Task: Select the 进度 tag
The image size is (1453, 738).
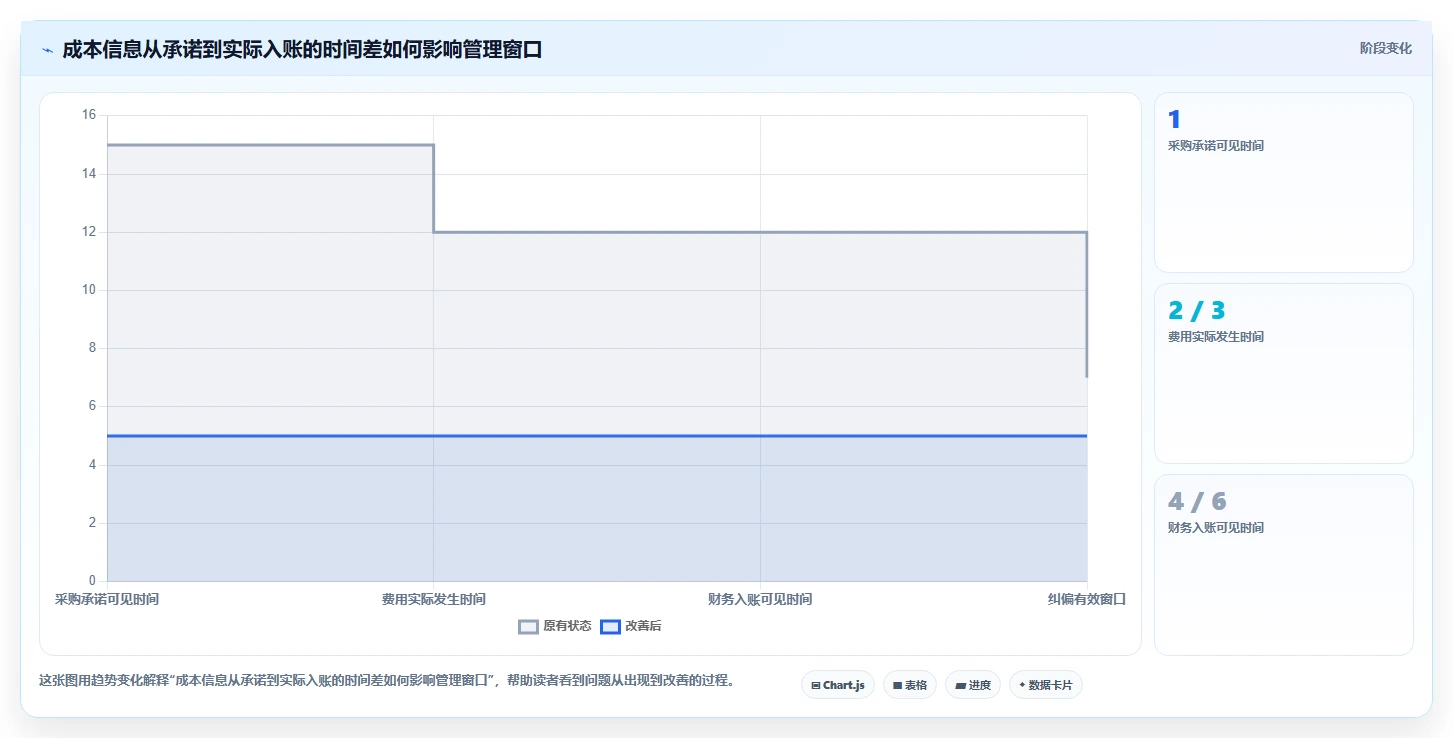Action: (x=973, y=685)
